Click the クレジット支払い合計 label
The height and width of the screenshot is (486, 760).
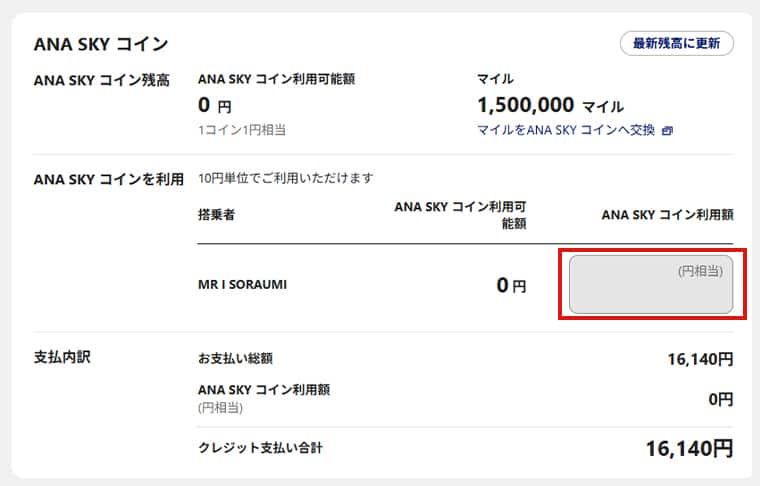pos(260,447)
